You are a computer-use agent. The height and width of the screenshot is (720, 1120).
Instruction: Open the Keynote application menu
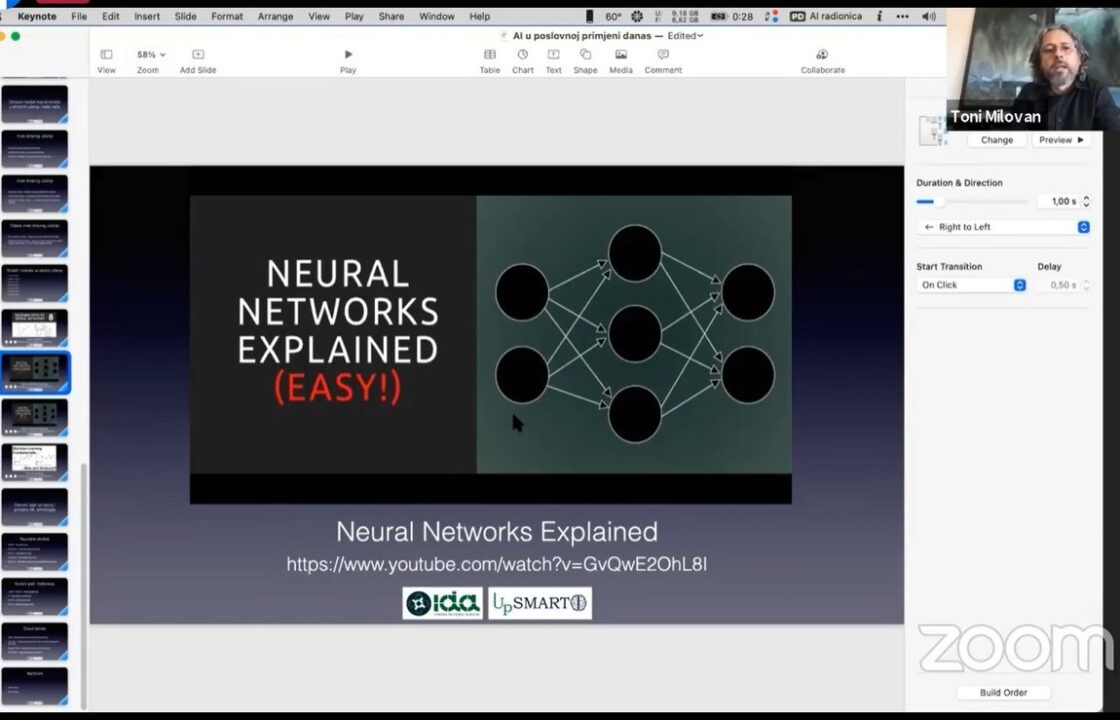coord(36,16)
